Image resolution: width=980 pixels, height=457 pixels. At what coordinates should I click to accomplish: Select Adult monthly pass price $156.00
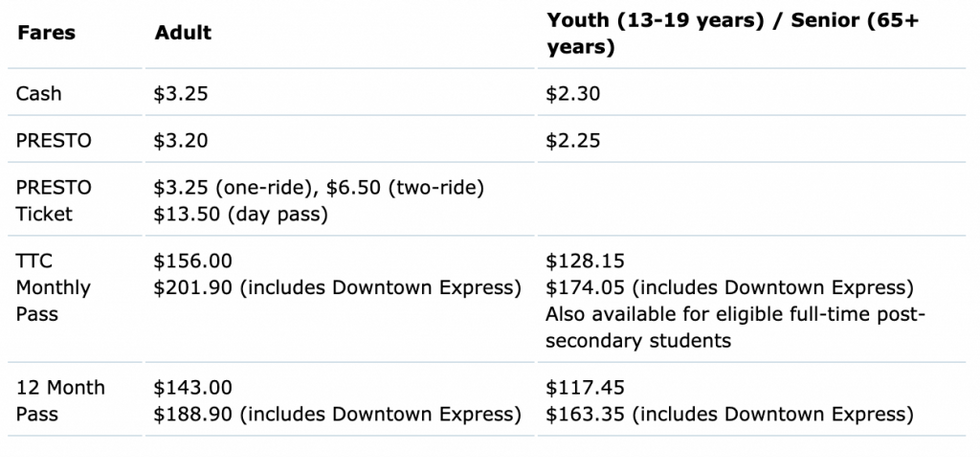(192, 261)
